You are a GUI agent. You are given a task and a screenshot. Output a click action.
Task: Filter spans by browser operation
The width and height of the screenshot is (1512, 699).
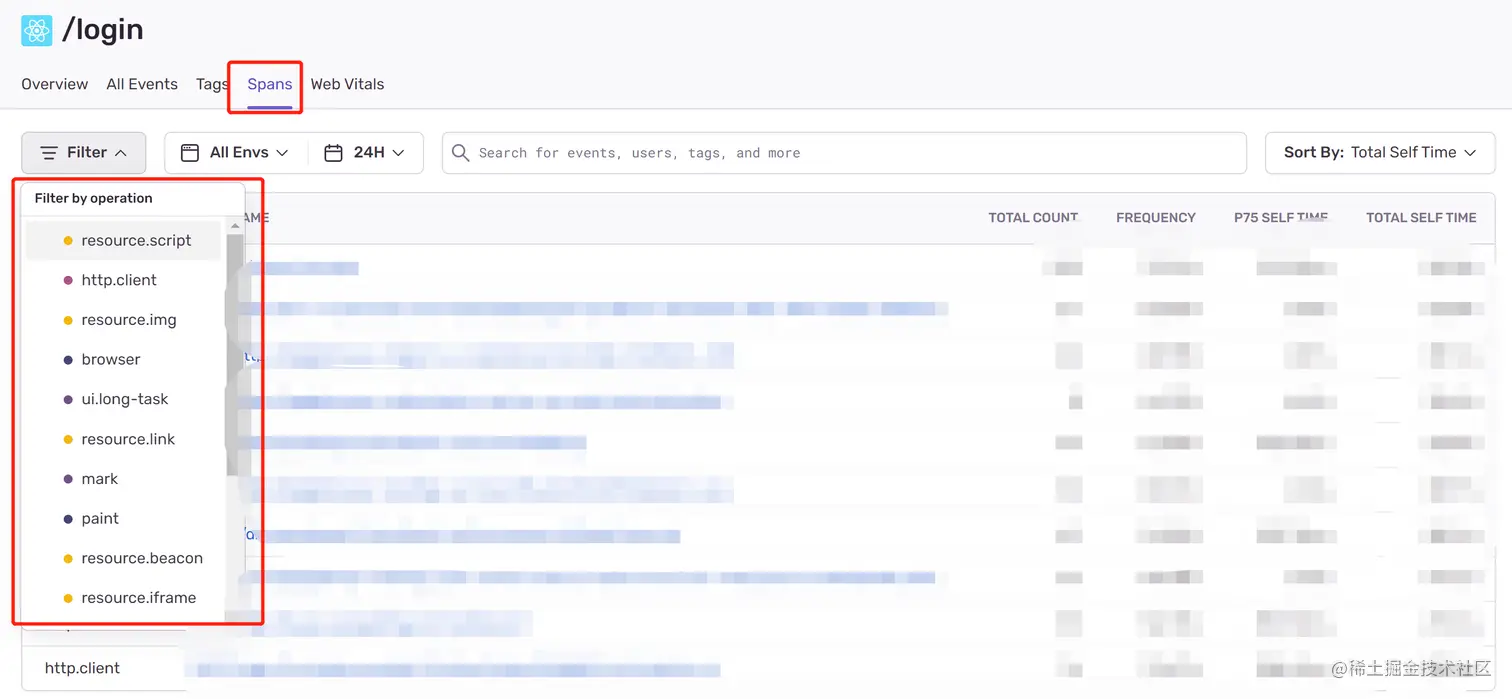coord(123,359)
